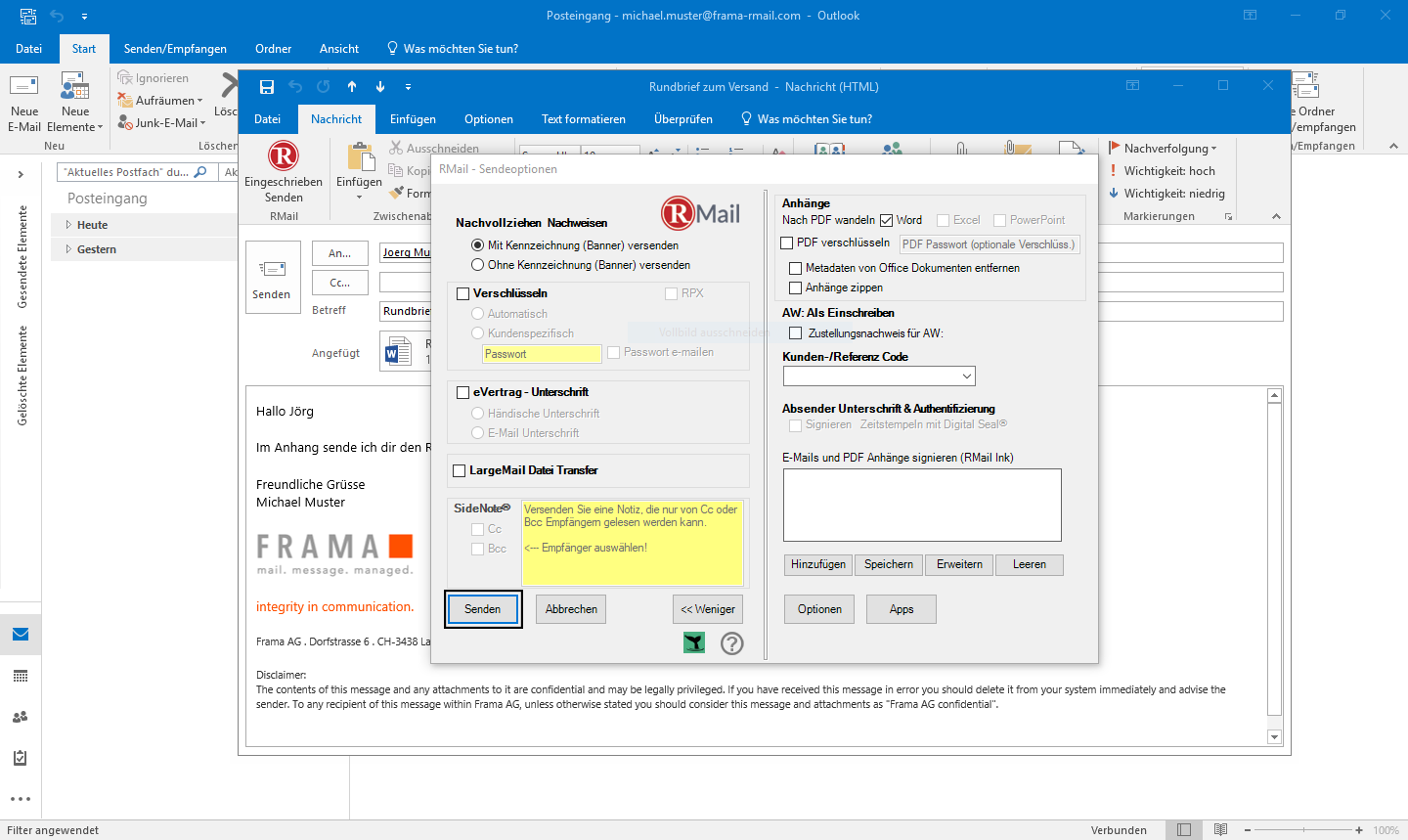Click the Neue E-Mail icon in Outlook ribbon
Image resolution: width=1408 pixels, height=840 pixels.
[24, 87]
